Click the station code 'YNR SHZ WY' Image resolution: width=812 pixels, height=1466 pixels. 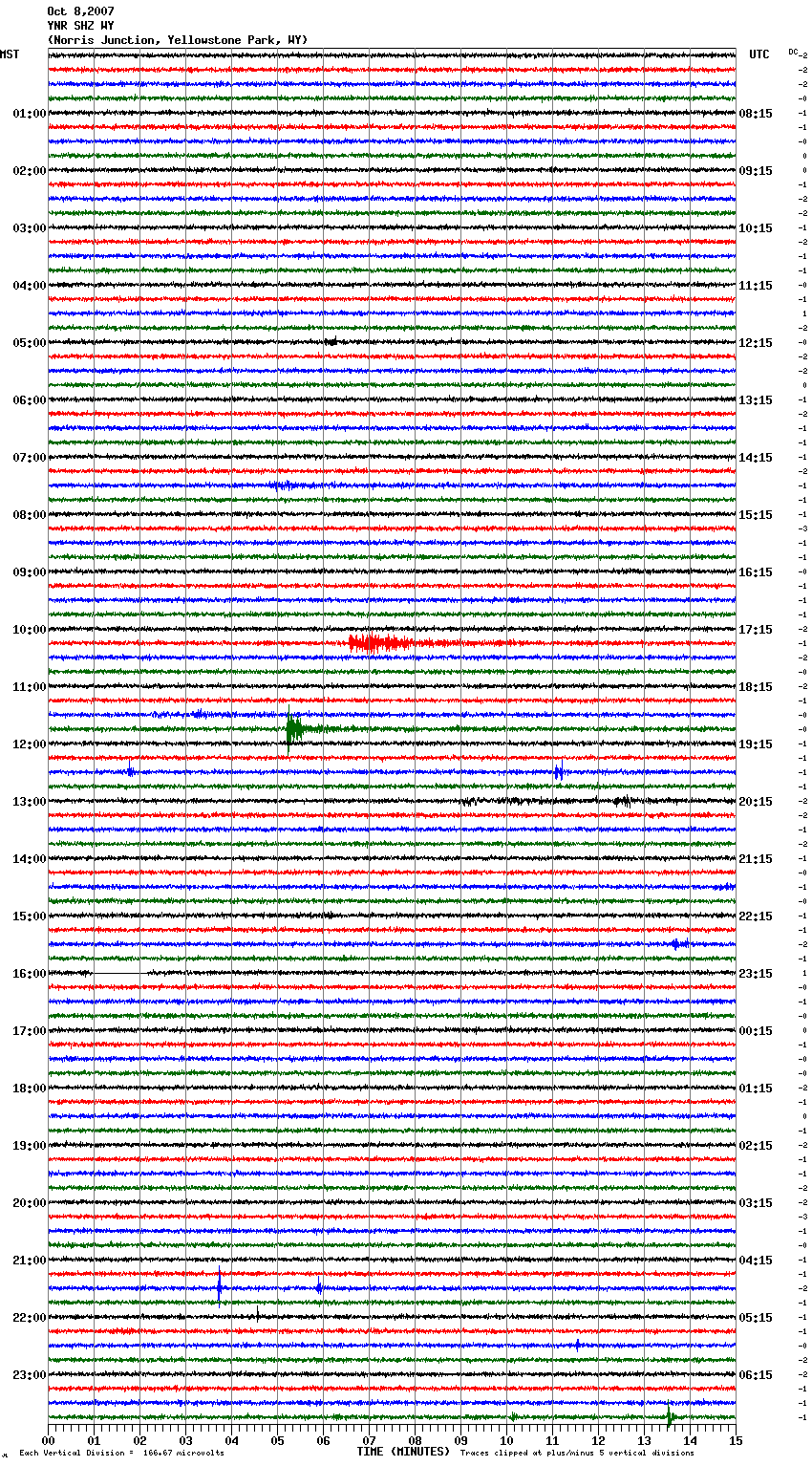80,26
